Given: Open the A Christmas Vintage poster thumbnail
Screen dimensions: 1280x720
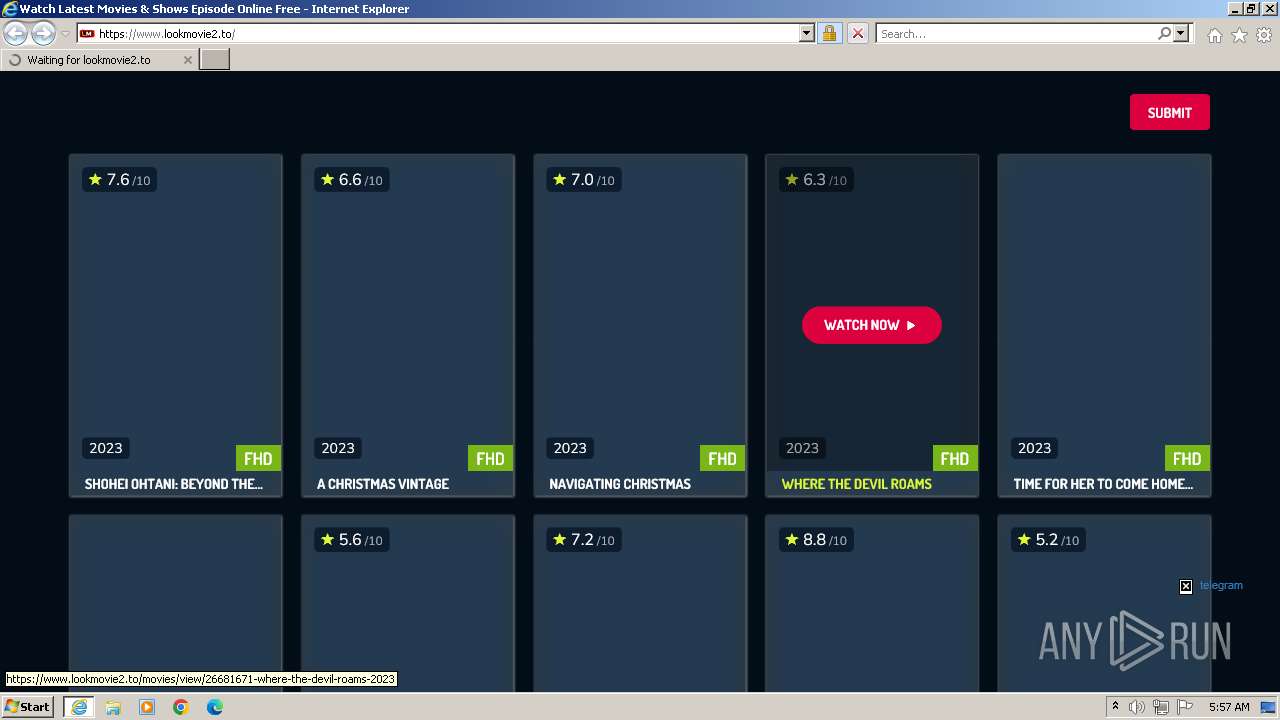Looking at the screenshot, I should [x=408, y=312].
